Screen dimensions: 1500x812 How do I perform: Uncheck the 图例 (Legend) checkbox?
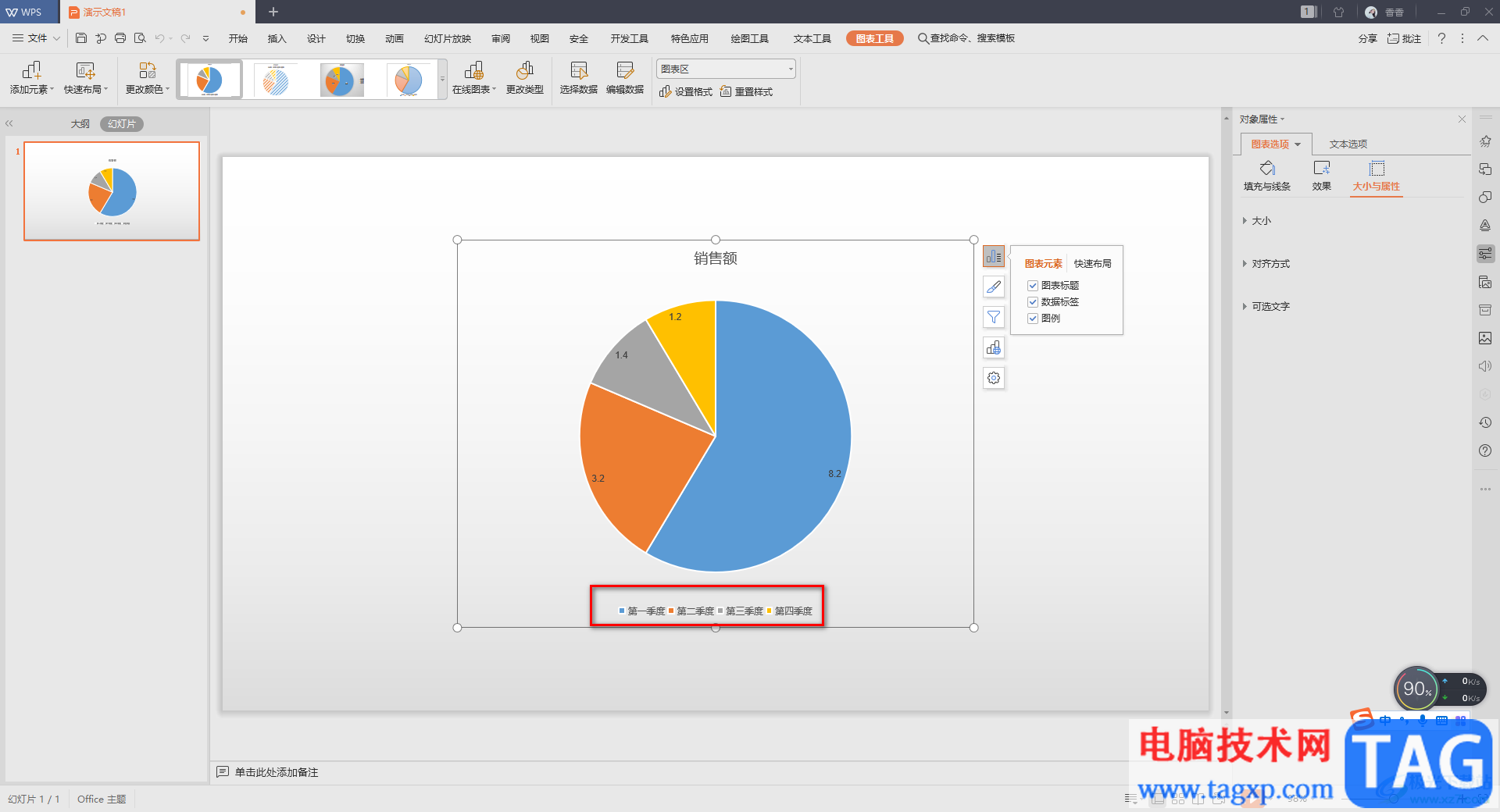coord(1033,319)
